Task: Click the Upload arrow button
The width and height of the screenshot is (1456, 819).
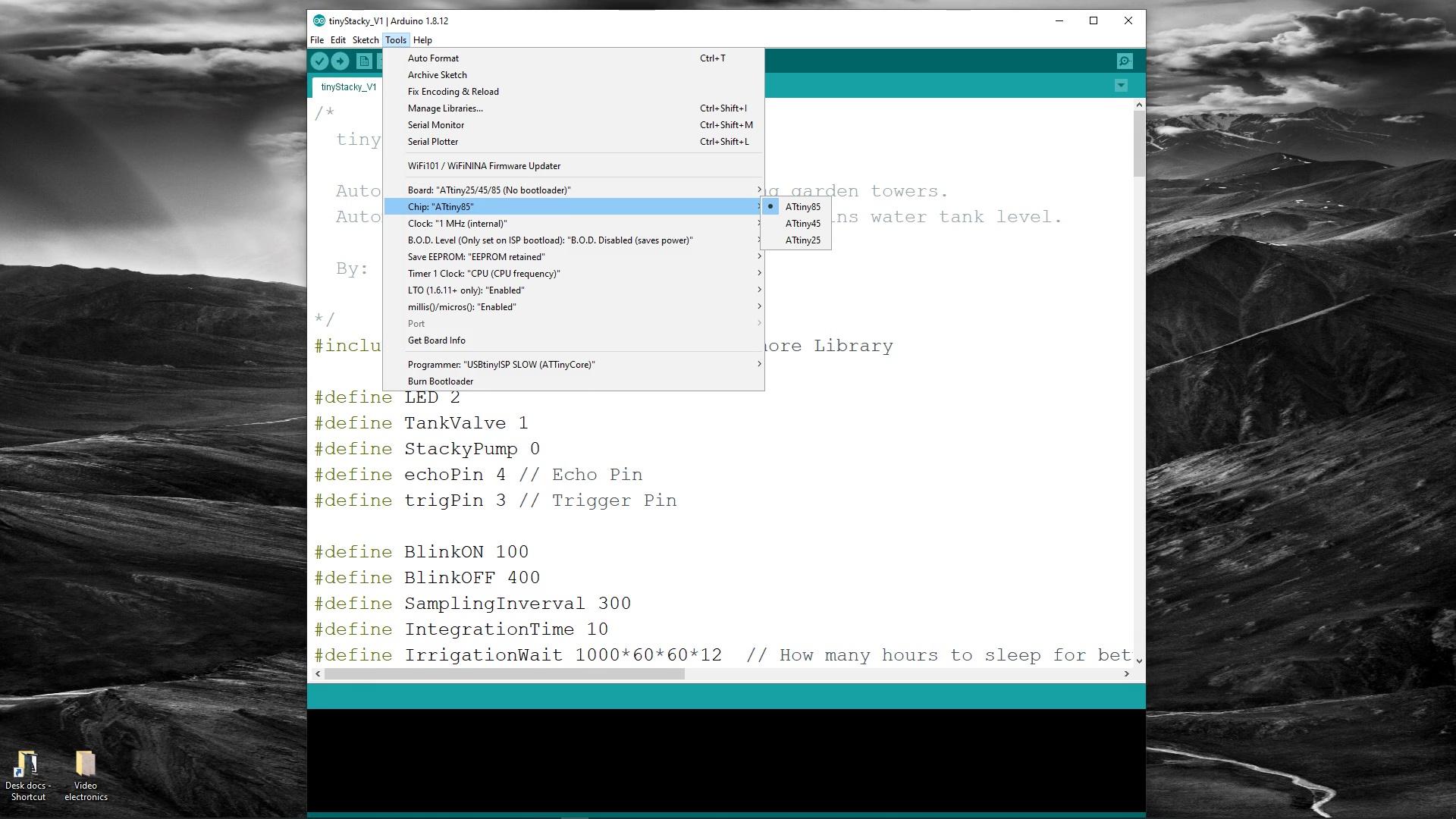Action: coord(340,61)
